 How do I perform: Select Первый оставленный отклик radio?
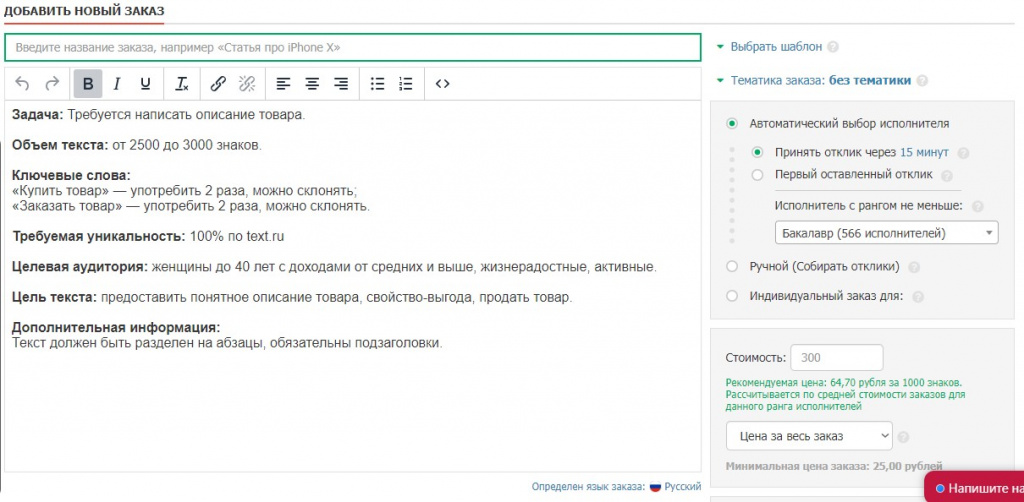pyautogui.click(x=758, y=175)
